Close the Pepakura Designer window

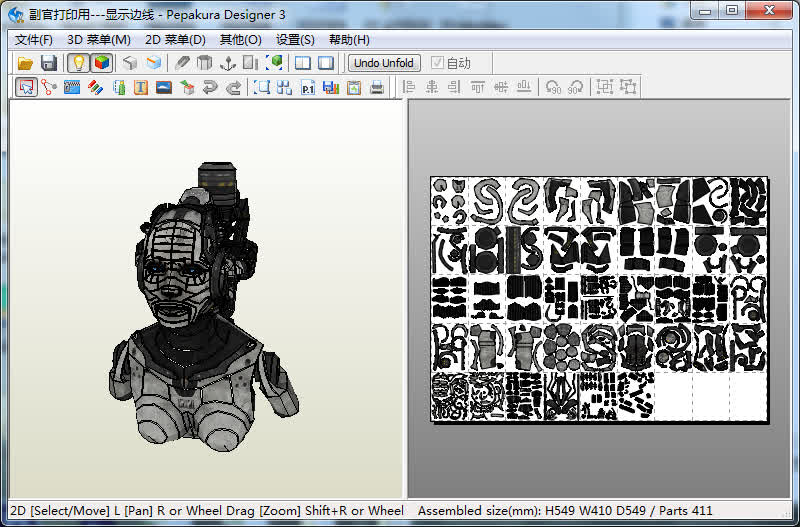point(769,10)
